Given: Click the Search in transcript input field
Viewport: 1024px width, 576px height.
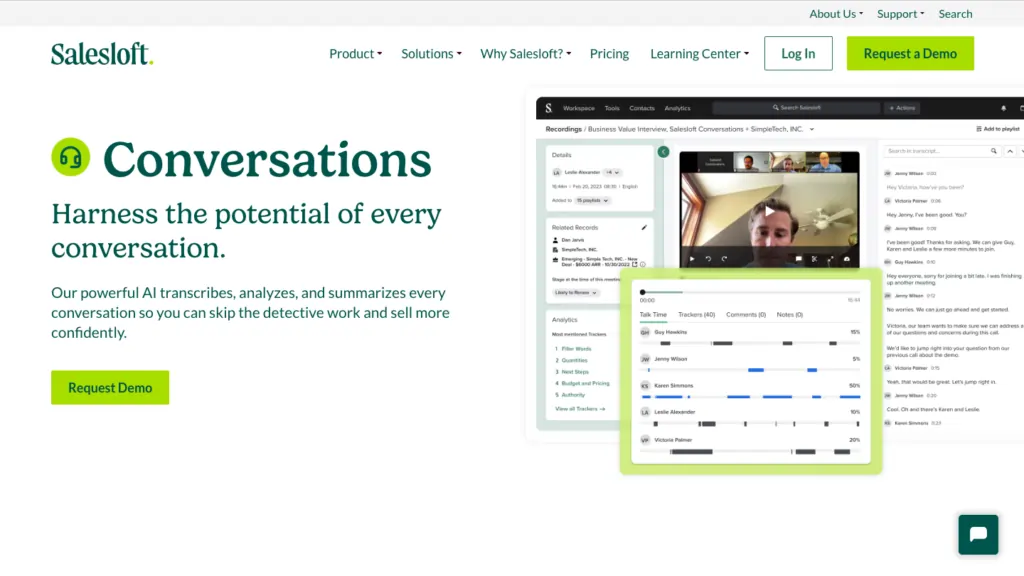Looking at the screenshot, I should pyautogui.click(x=942, y=151).
